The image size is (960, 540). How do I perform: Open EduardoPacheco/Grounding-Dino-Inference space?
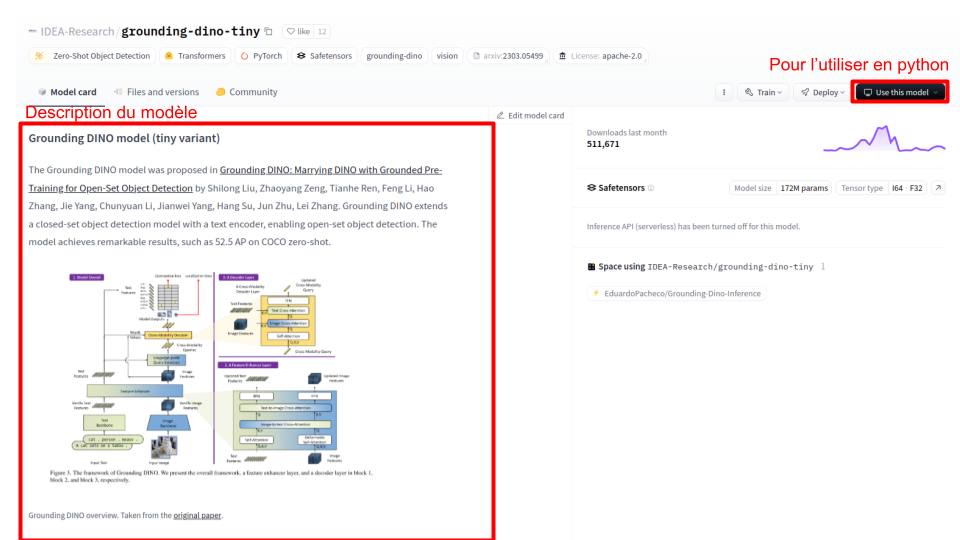click(x=677, y=294)
